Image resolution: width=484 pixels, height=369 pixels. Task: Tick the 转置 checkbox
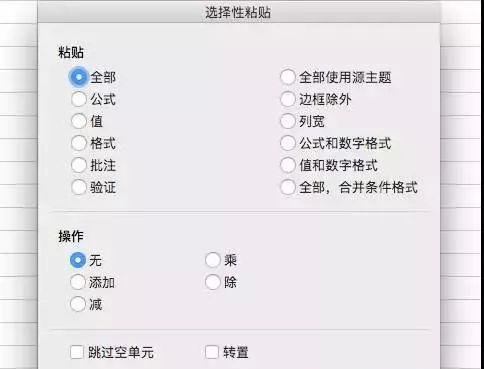[212, 352]
